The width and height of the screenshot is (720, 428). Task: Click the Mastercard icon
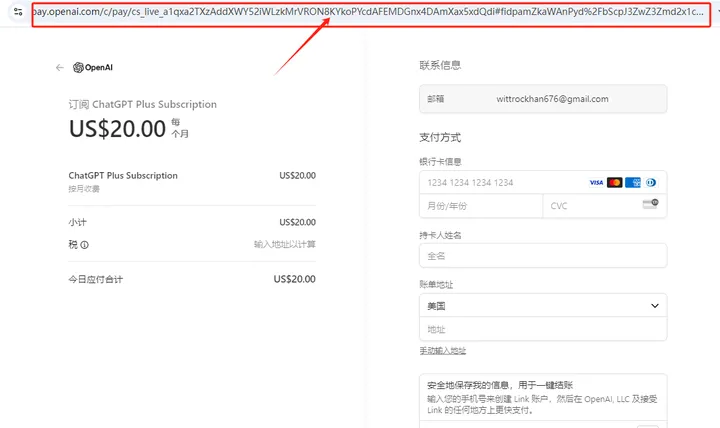(x=614, y=183)
